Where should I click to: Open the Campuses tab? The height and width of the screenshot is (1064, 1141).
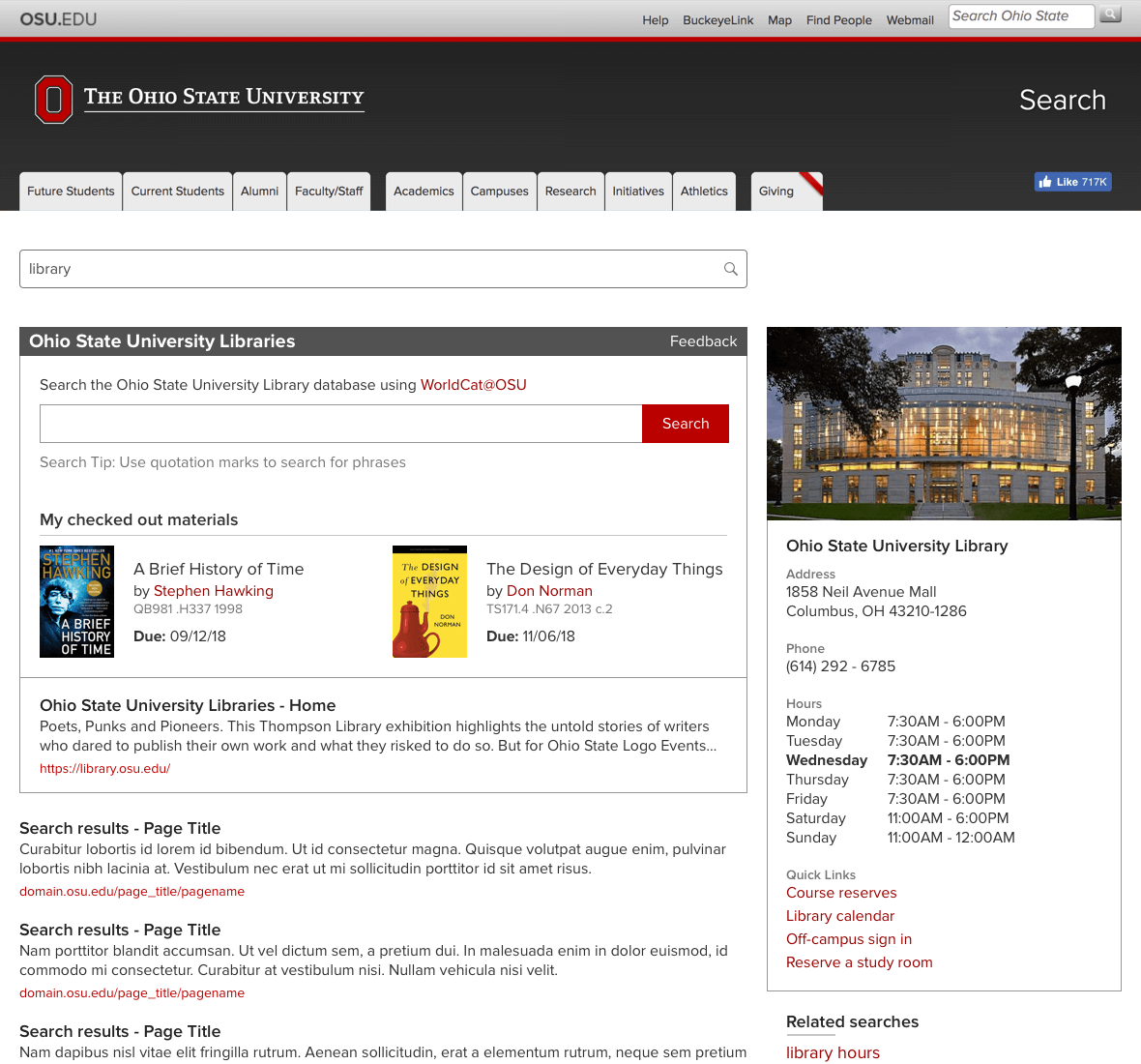499,192
